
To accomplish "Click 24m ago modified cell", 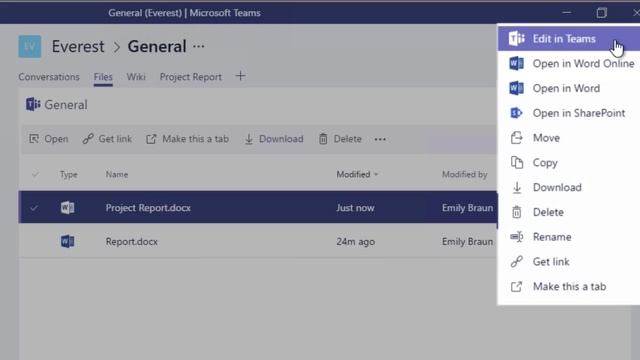I will click(356, 242).
